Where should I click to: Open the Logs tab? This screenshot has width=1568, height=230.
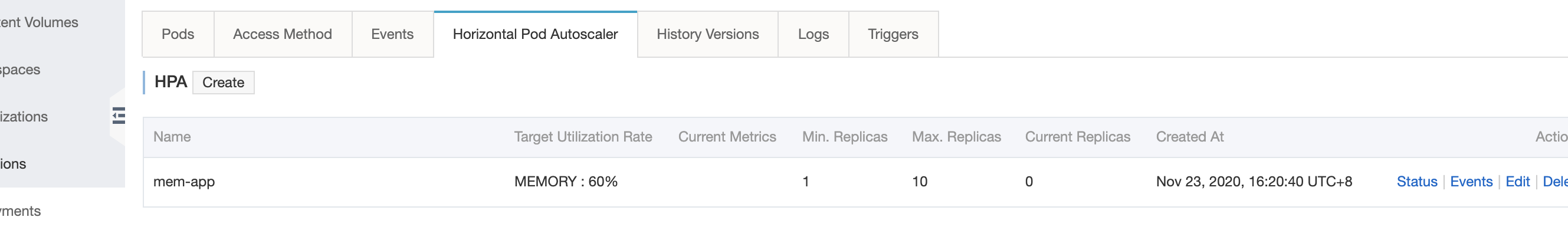pos(813,34)
